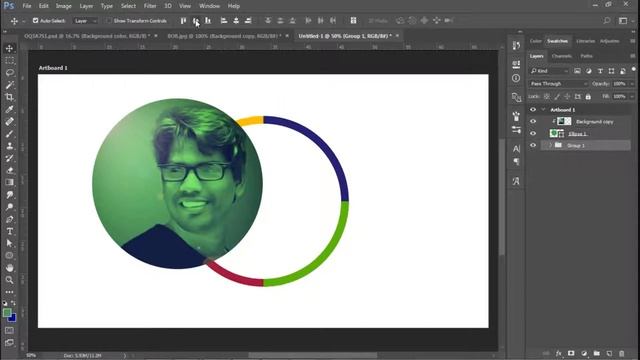Click Align Top Edges icon
Viewport: 640px width, 360px height.
183,20
